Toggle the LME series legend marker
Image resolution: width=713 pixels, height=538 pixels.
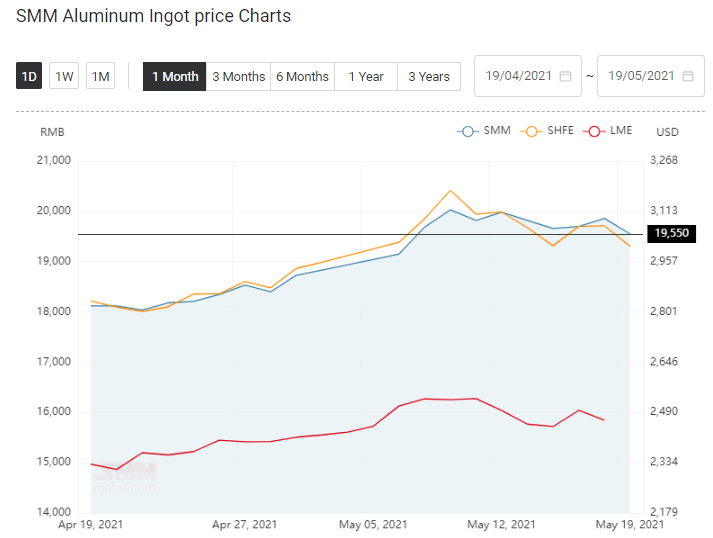[594, 131]
